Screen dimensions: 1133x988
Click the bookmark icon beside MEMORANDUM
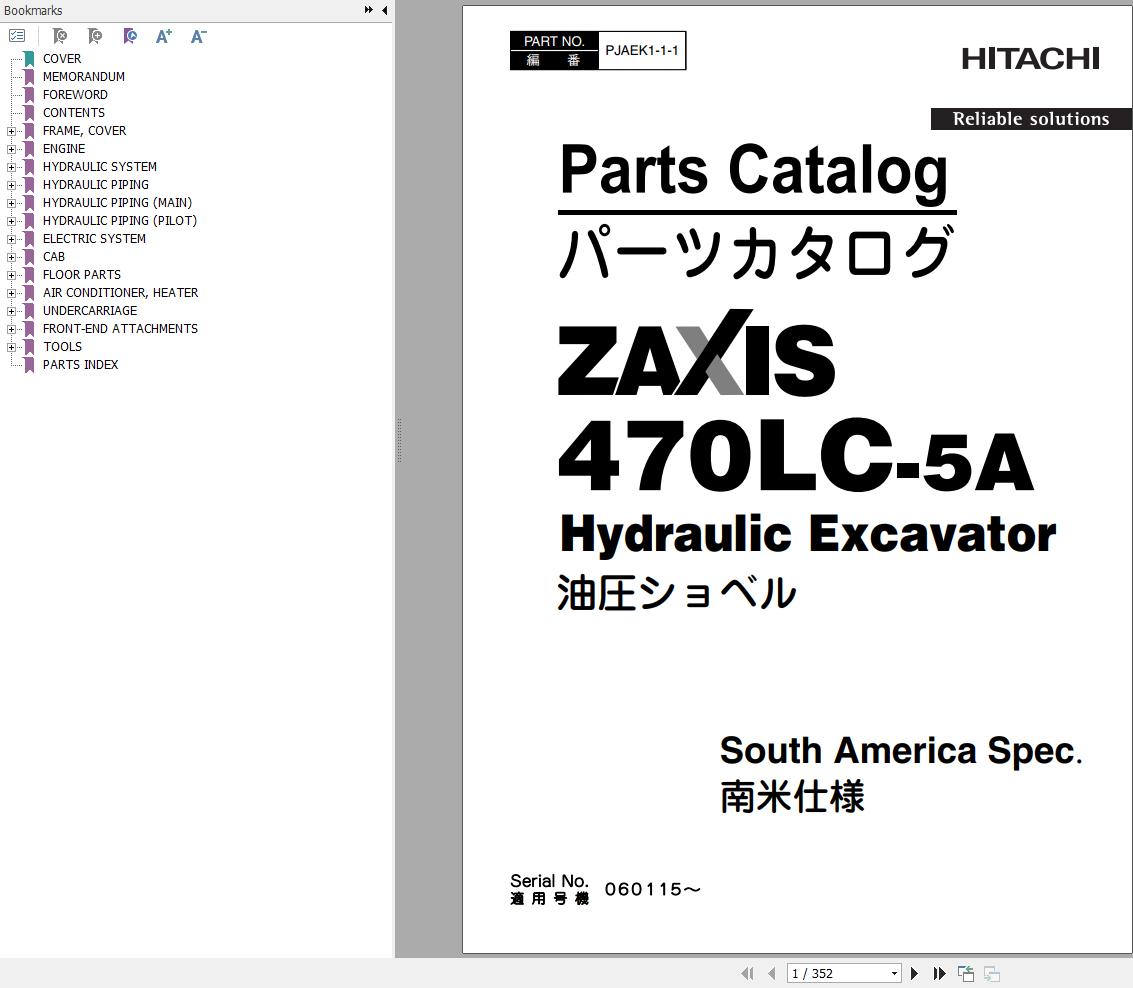tap(29, 77)
